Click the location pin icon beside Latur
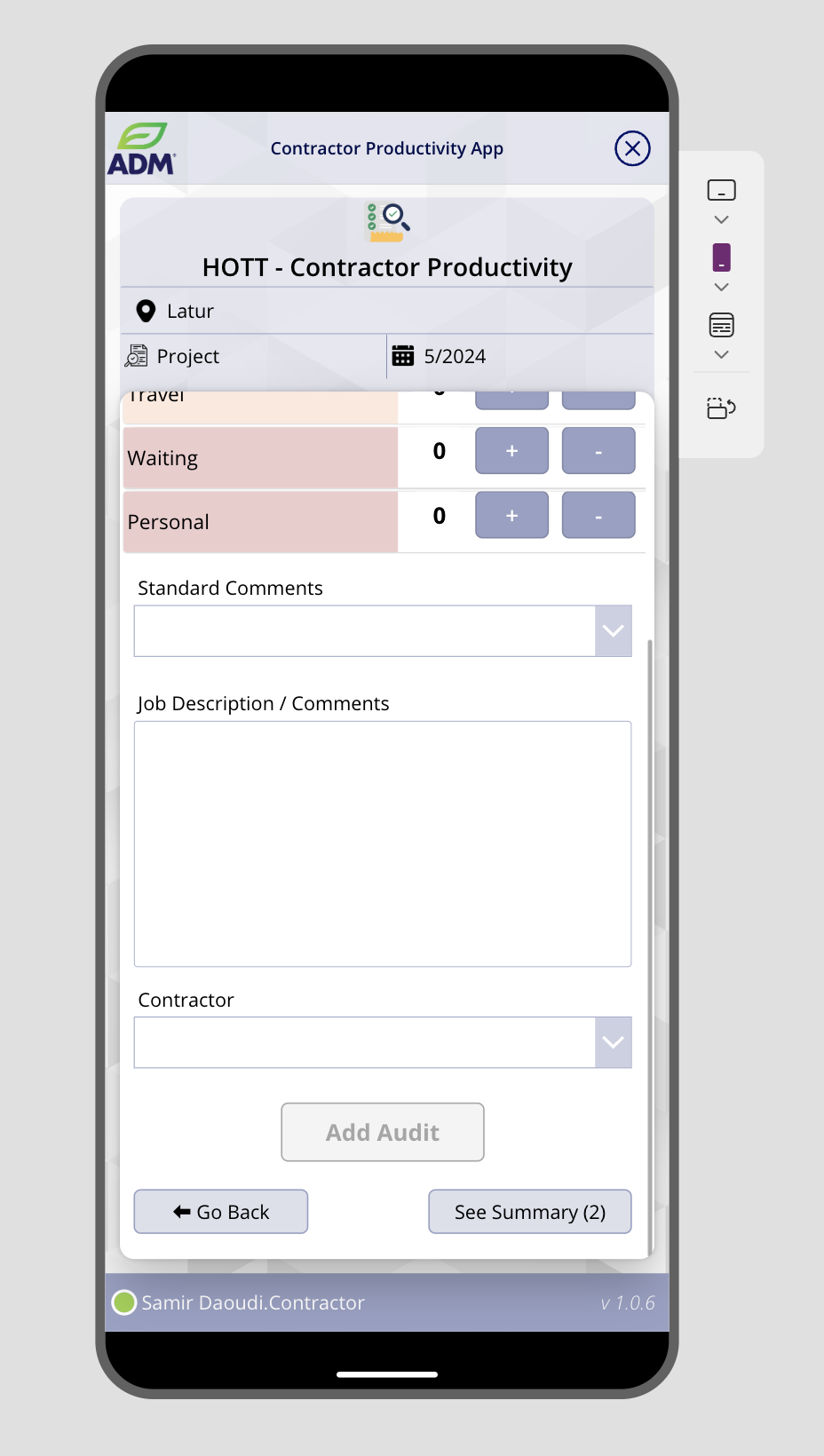Screen dimensions: 824x1456 [x=146, y=311]
